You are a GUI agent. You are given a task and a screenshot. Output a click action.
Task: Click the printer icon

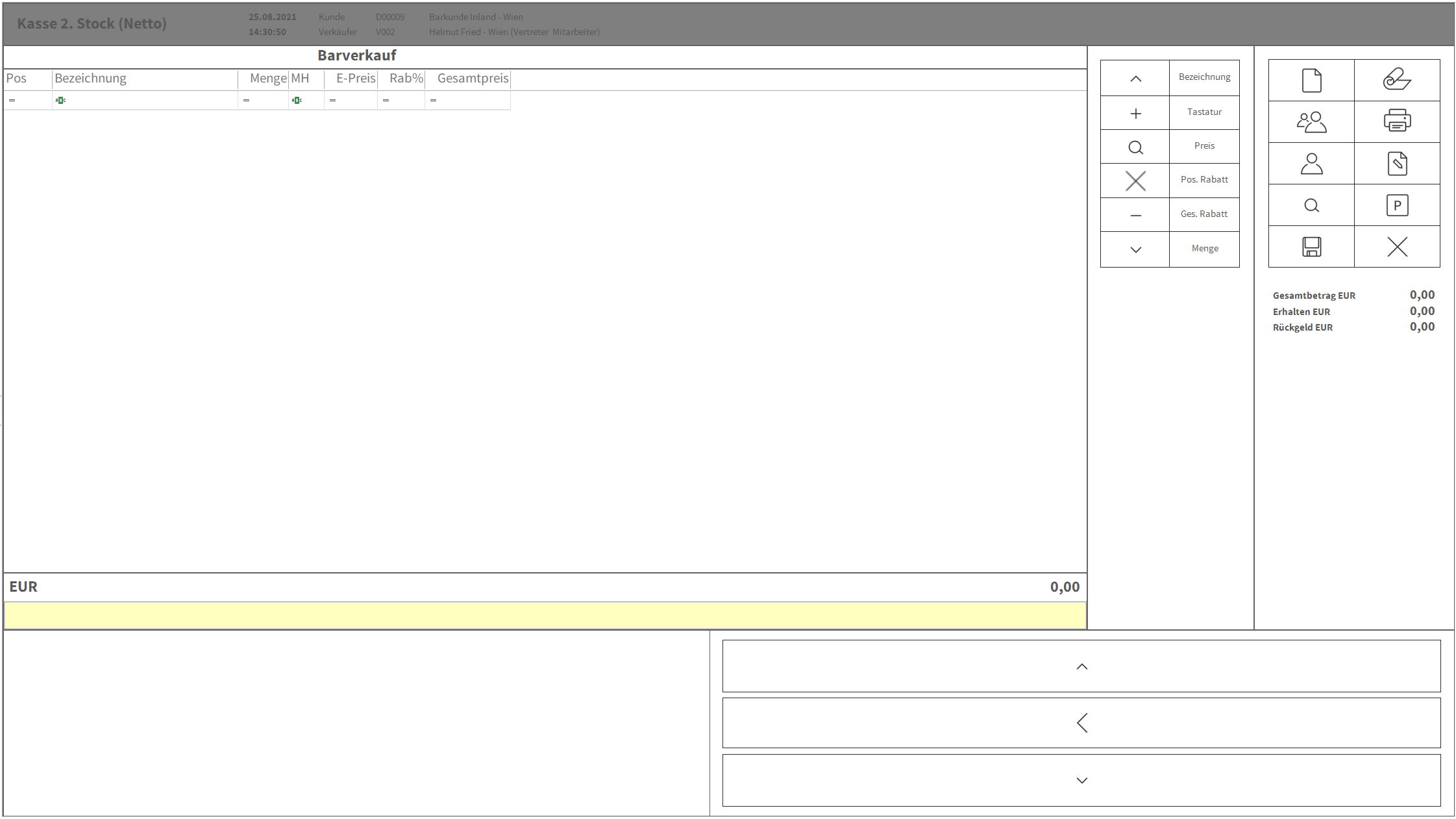(x=1397, y=122)
